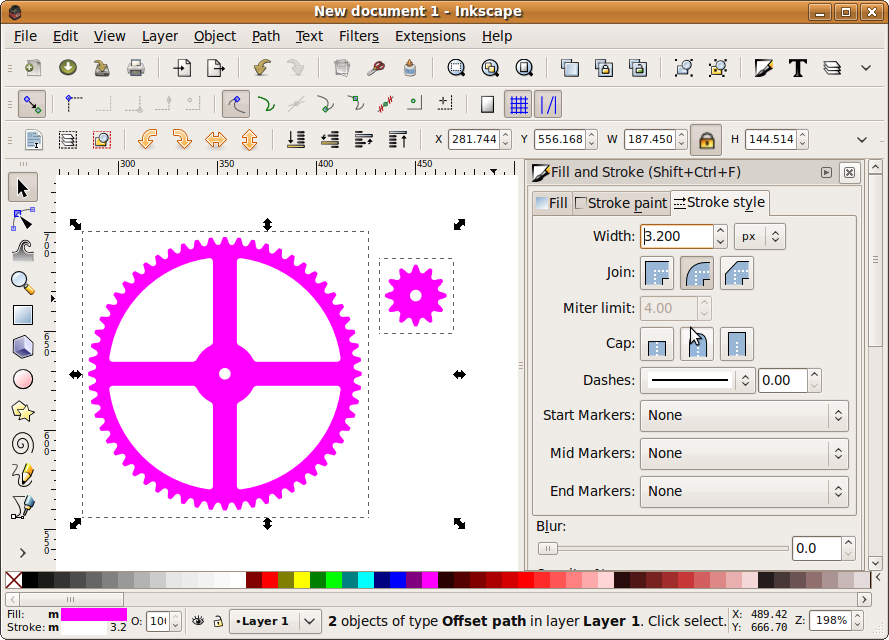889x640 pixels.
Task: Switch to the Fill tab
Action: click(x=552, y=204)
